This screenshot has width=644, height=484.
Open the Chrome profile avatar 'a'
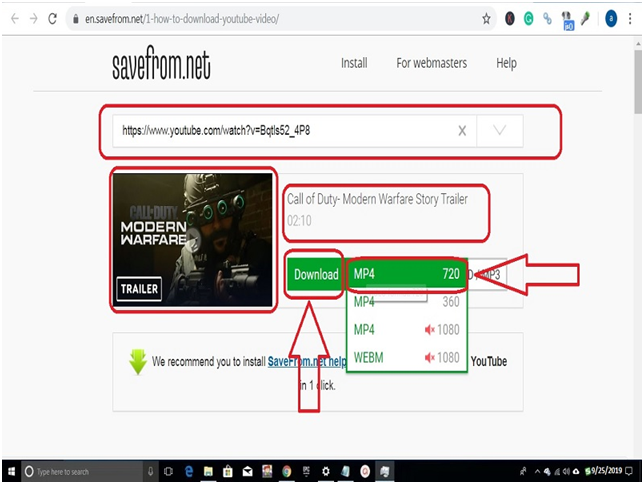(x=611, y=18)
